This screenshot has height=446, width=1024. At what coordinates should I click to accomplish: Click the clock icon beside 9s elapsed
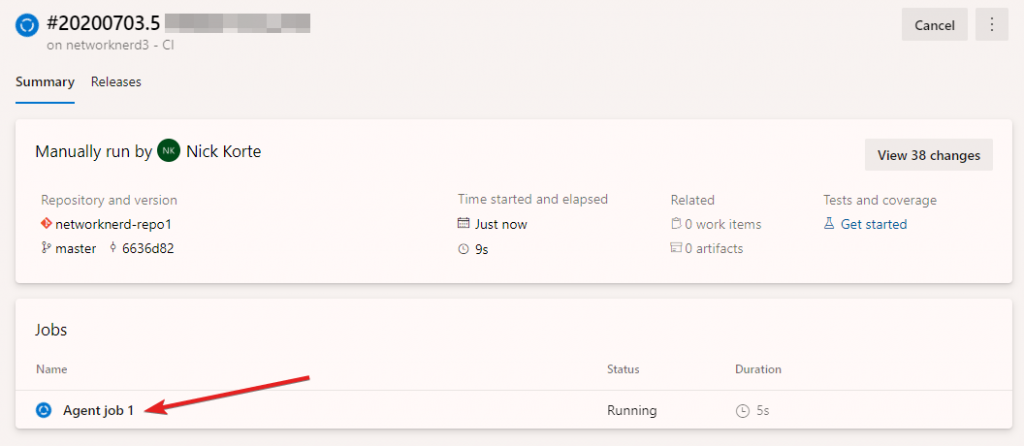click(463, 249)
